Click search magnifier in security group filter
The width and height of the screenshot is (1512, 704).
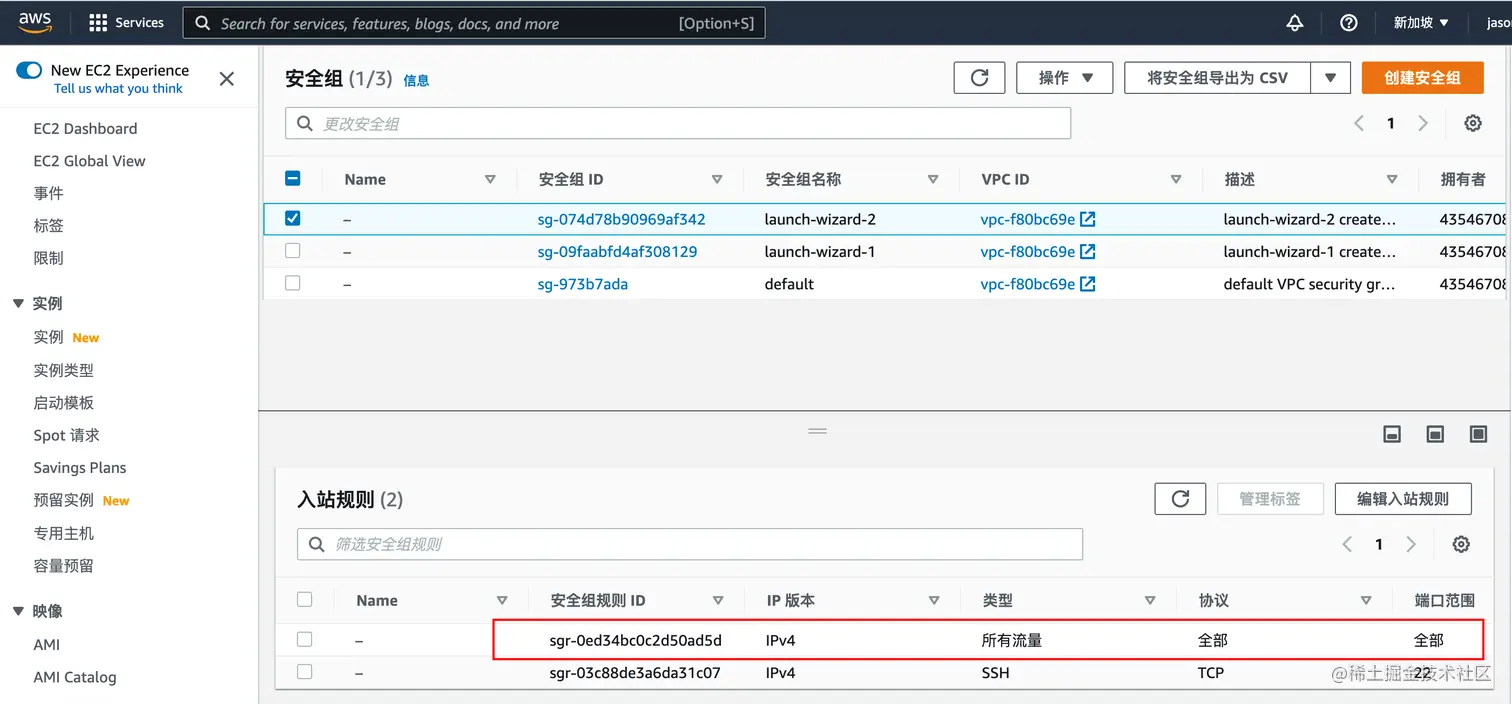pos(305,124)
